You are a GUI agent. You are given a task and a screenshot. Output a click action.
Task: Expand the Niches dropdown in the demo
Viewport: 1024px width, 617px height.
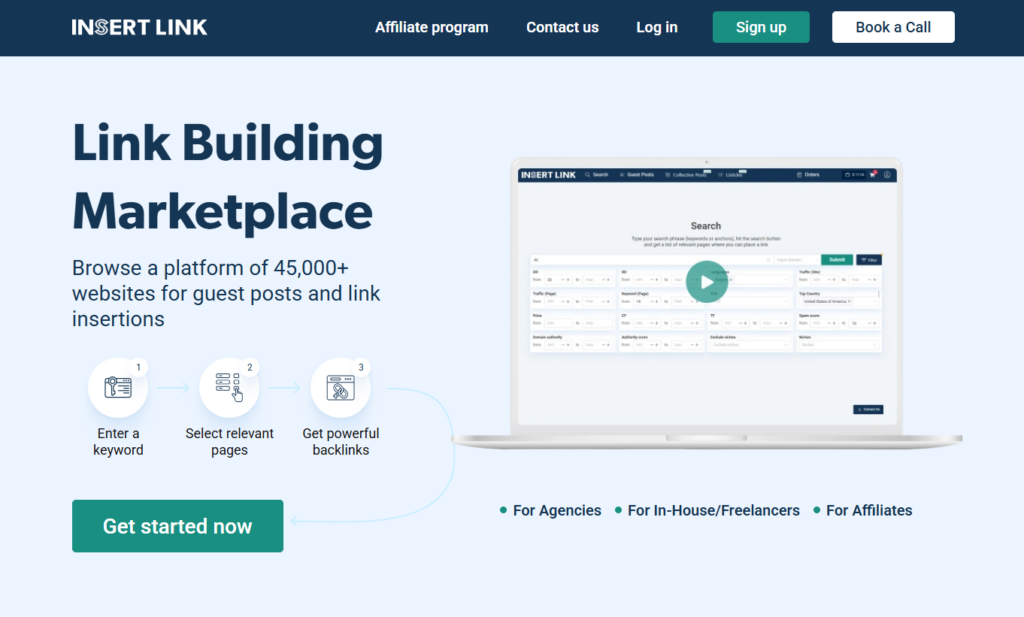pos(838,345)
